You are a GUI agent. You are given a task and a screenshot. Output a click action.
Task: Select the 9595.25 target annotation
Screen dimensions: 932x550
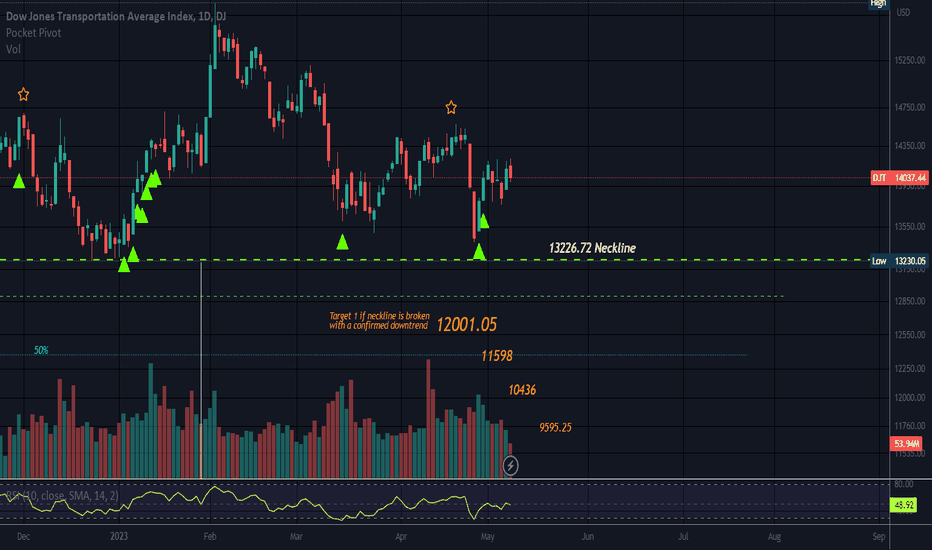point(555,427)
